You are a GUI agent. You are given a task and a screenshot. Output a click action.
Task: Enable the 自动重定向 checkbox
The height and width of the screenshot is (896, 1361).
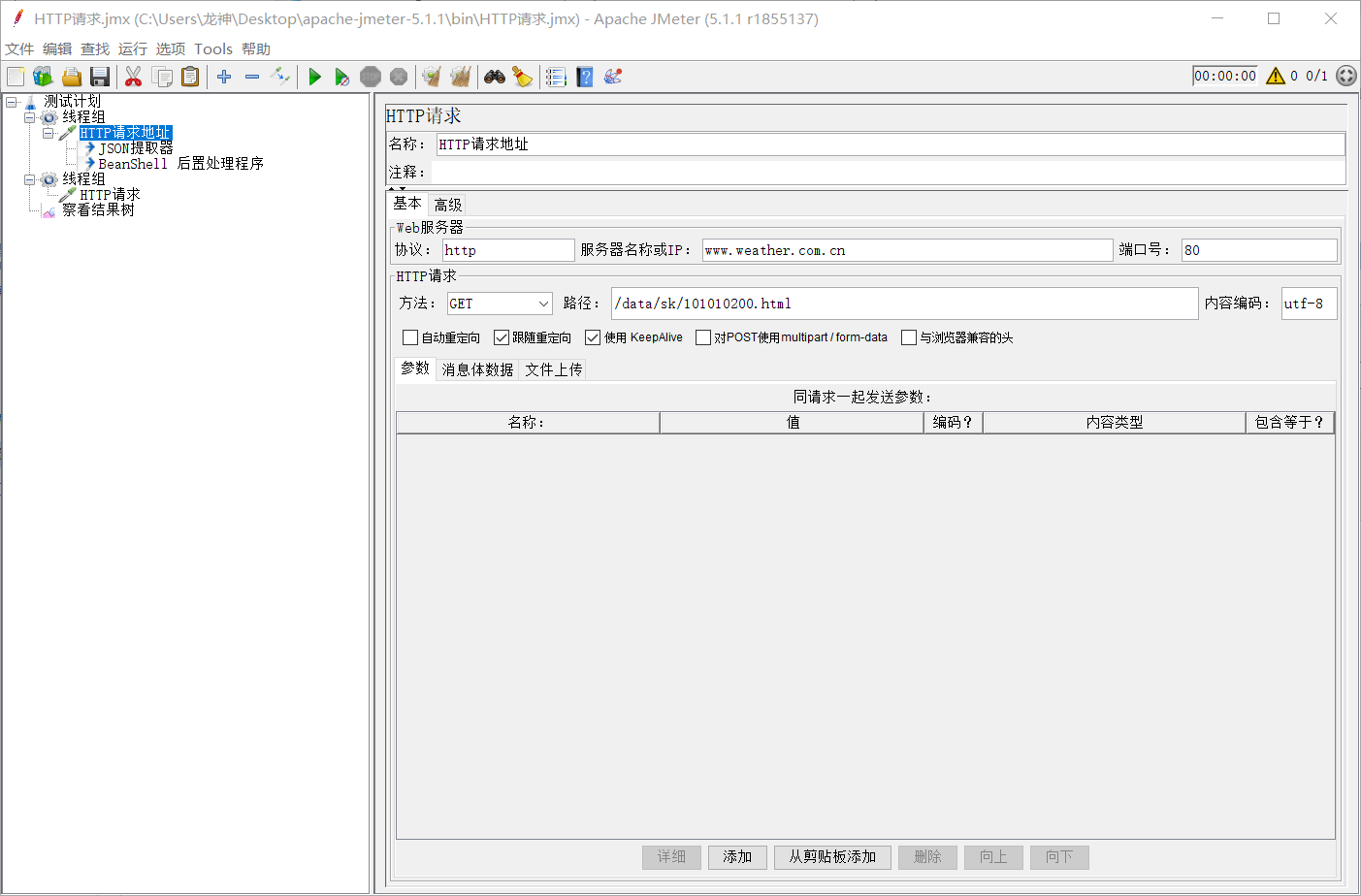(410, 337)
